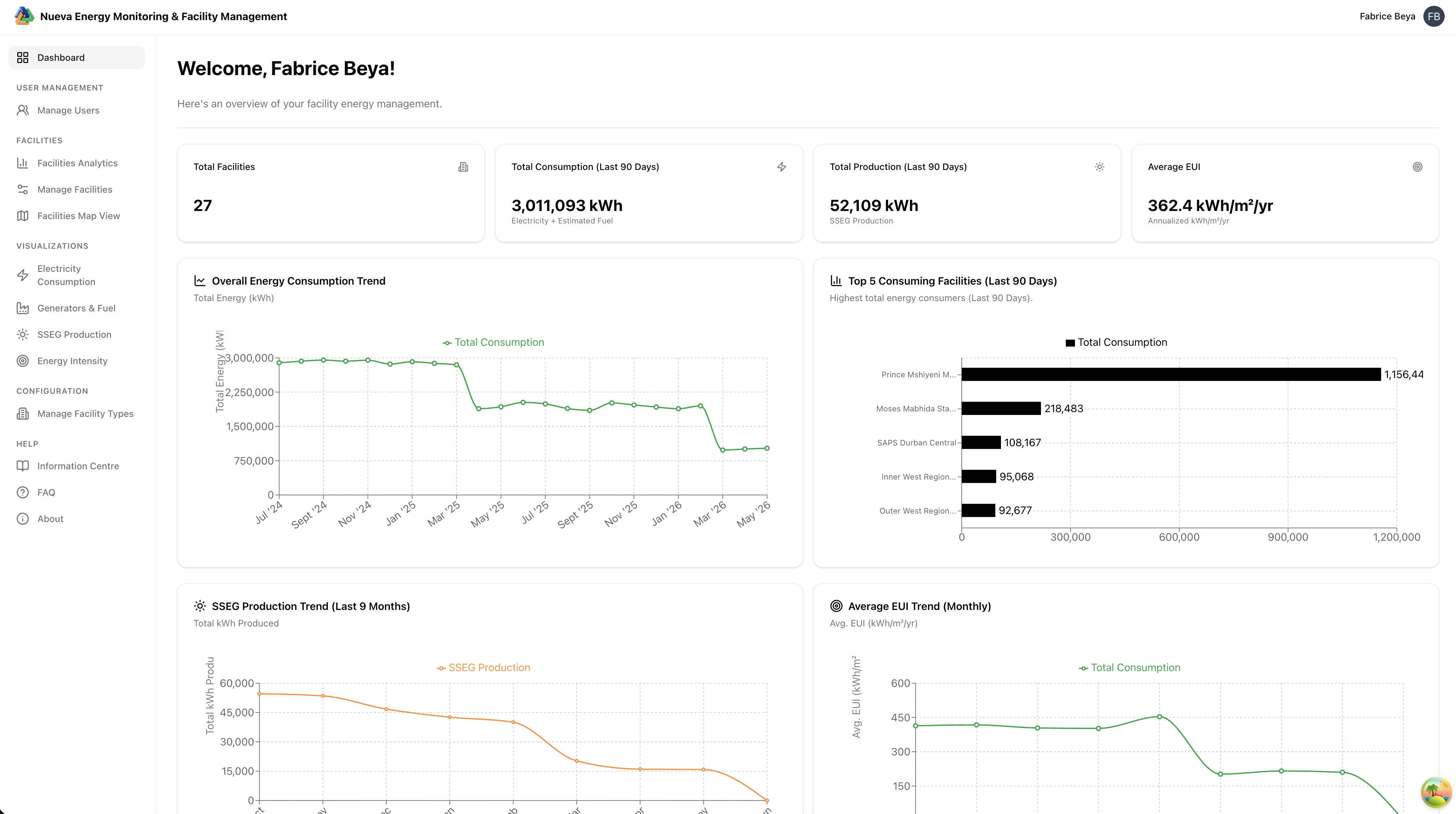Click the Electricity + Estimated Fuel caption

(x=562, y=221)
